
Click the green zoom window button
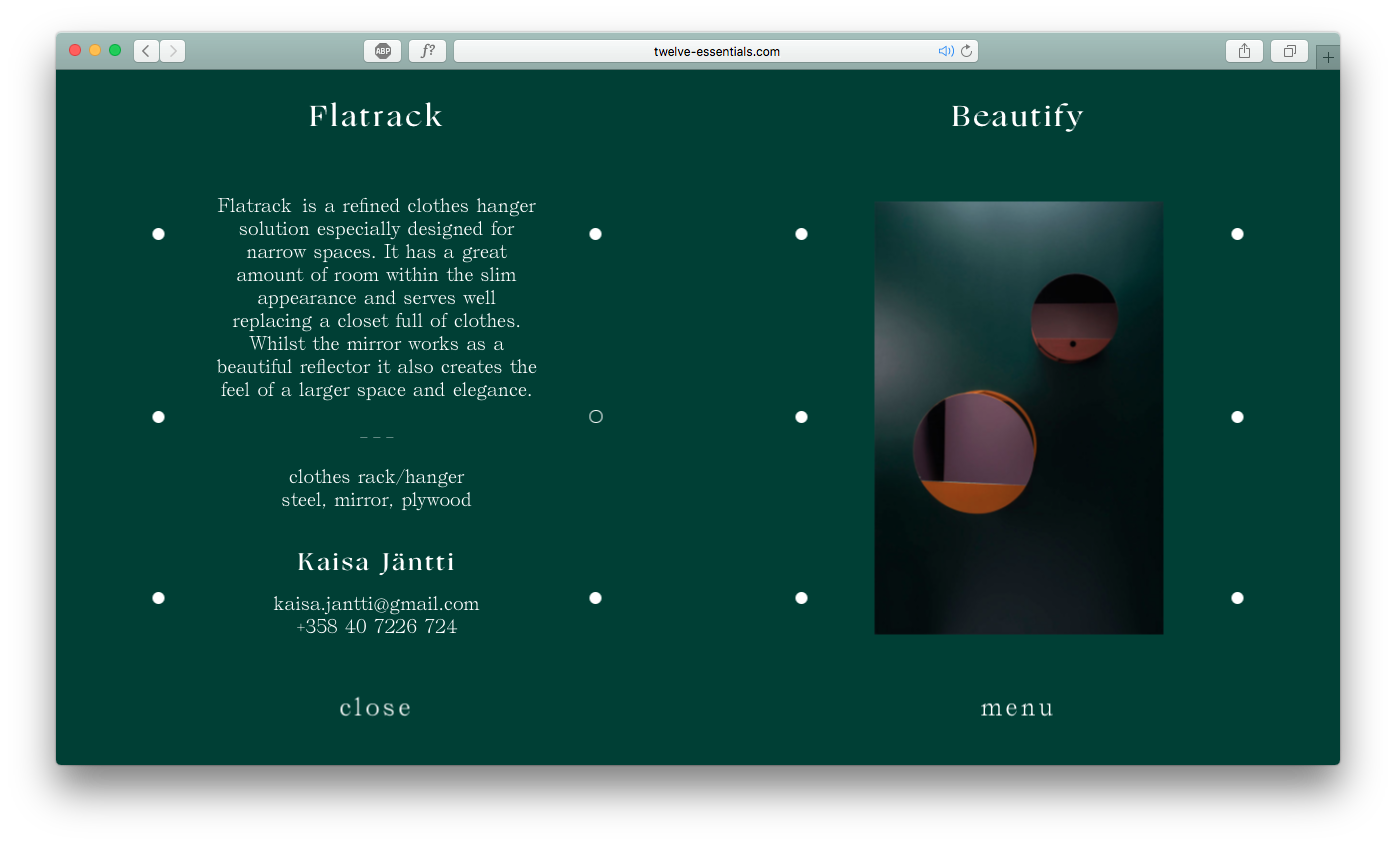[x=115, y=50]
